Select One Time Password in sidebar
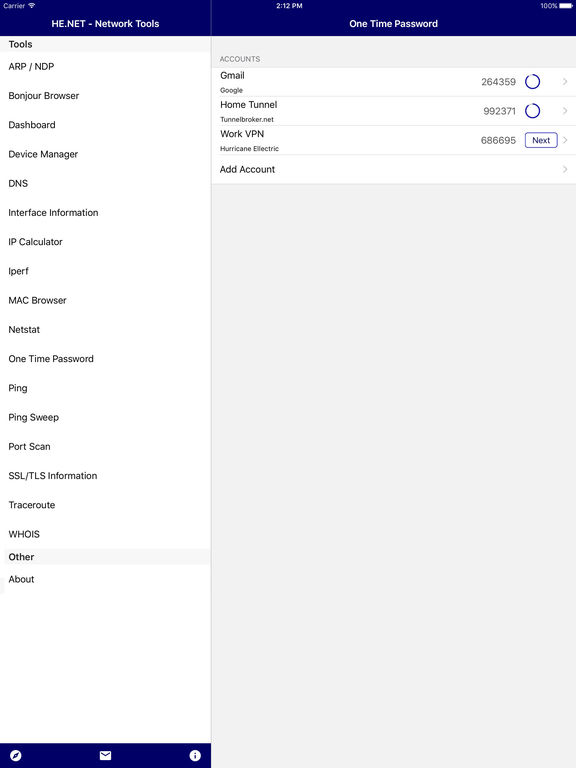This screenshot has height=768, width=576. [51, 359]
